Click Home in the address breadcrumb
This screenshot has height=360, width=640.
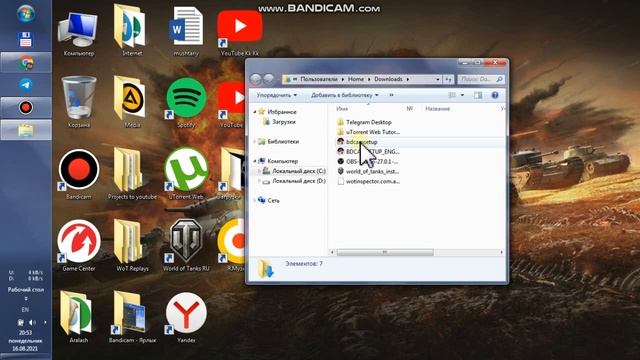click(356, 79)
